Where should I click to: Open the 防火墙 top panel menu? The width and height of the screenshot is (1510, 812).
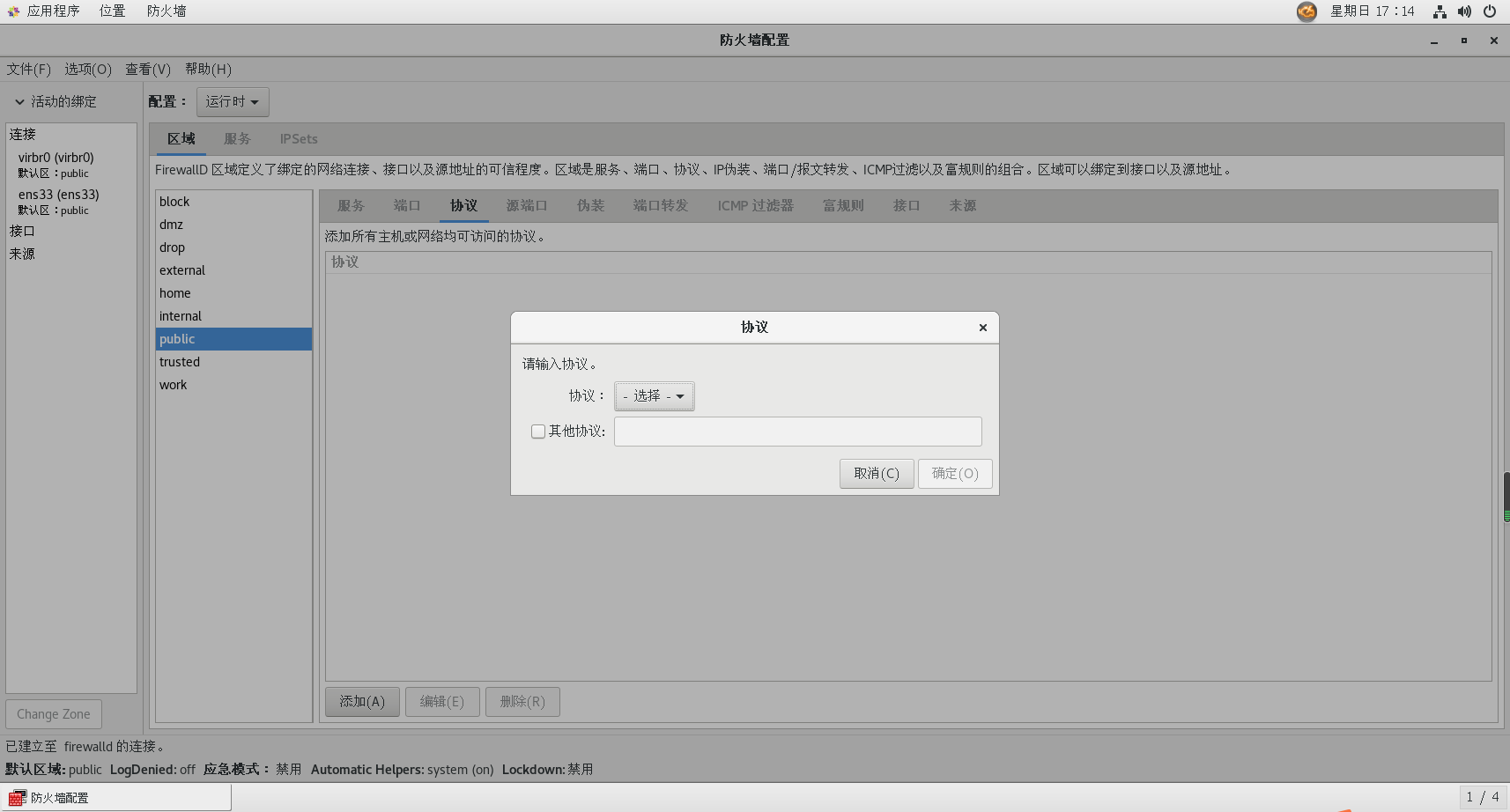(167, 11)
